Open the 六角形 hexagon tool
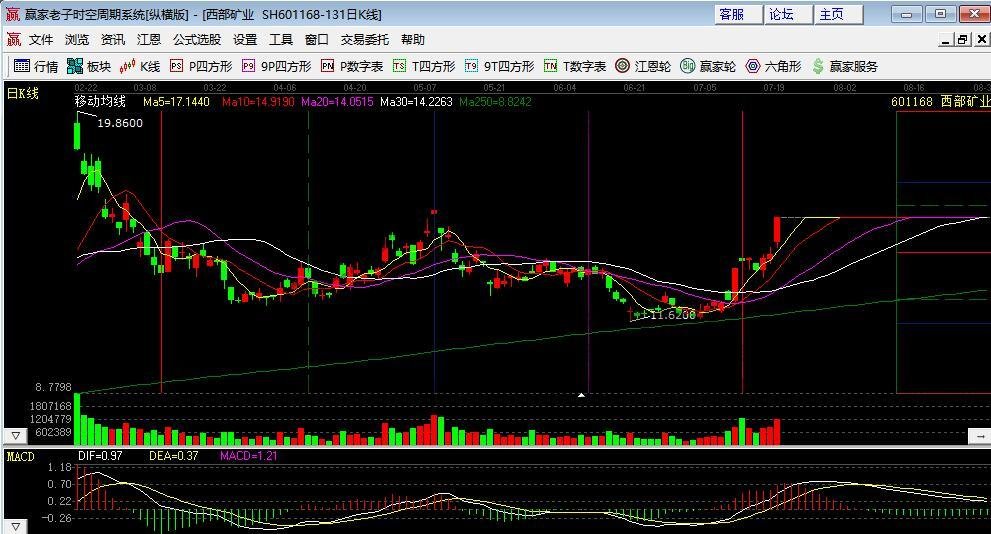Image resolution: width=991 pixels, height=534 pixels. 774,66
